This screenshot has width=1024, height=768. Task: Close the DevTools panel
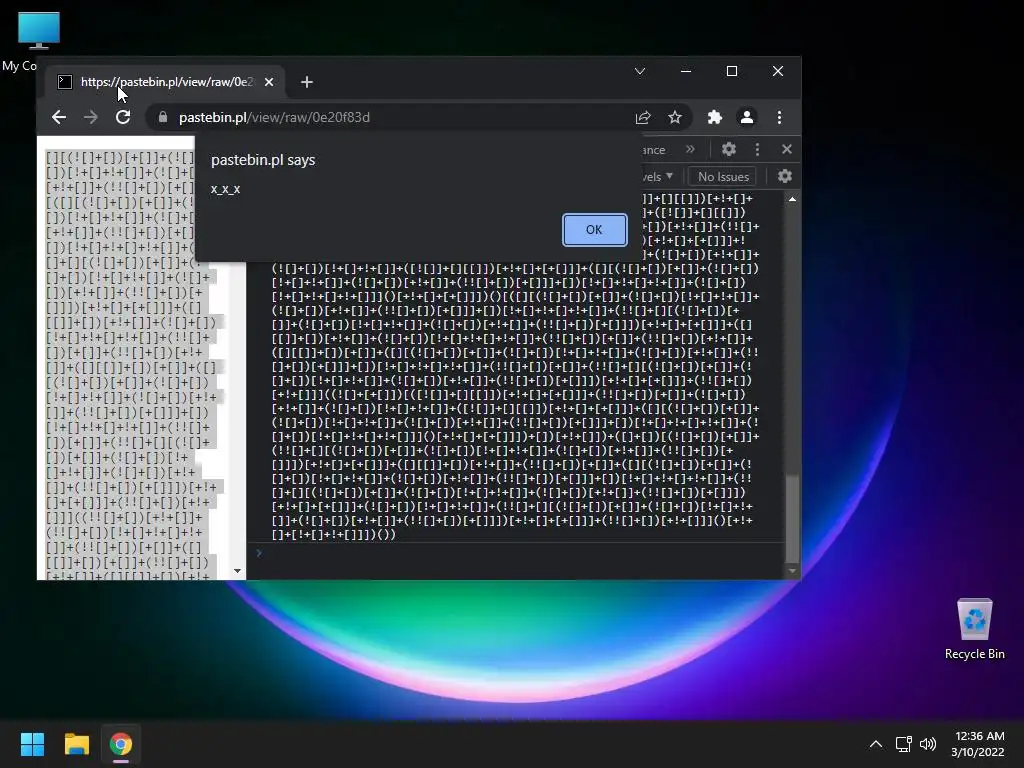787,150
